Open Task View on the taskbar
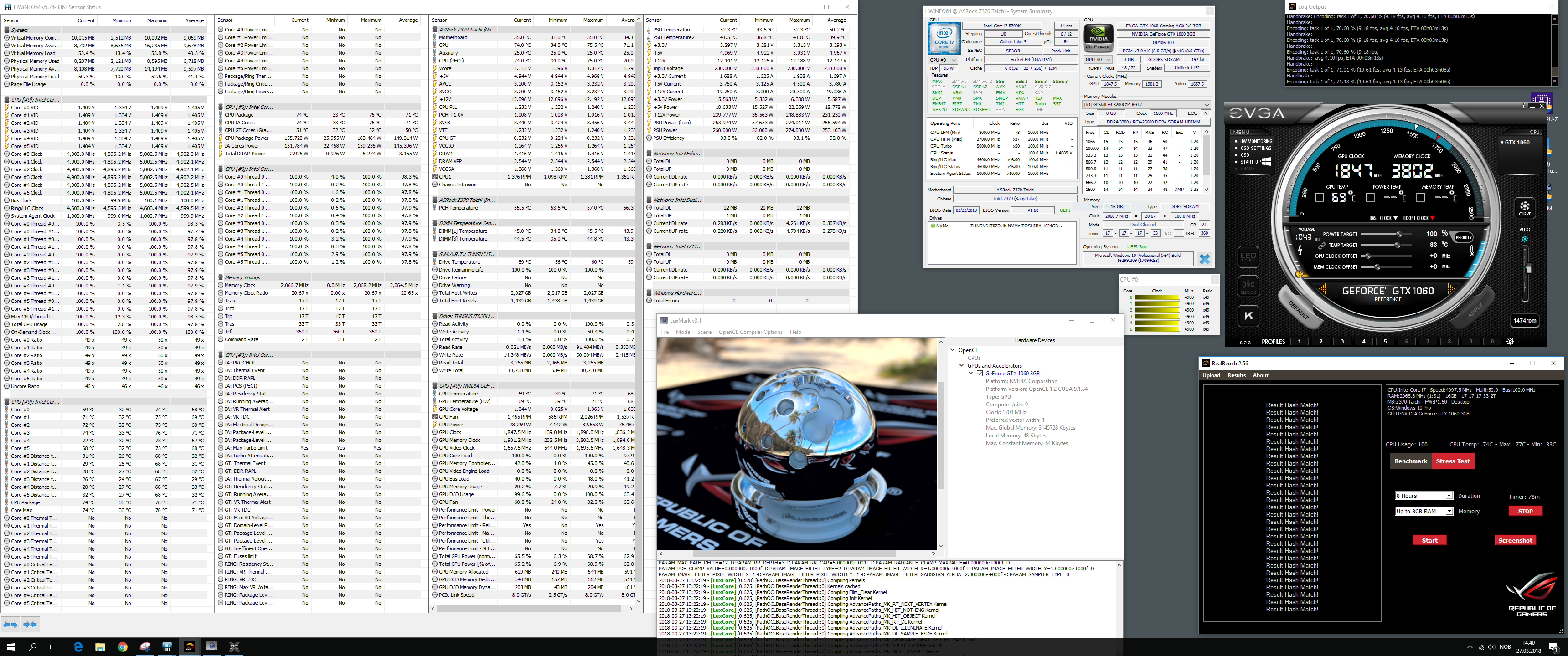 click(x=55, y=647)
